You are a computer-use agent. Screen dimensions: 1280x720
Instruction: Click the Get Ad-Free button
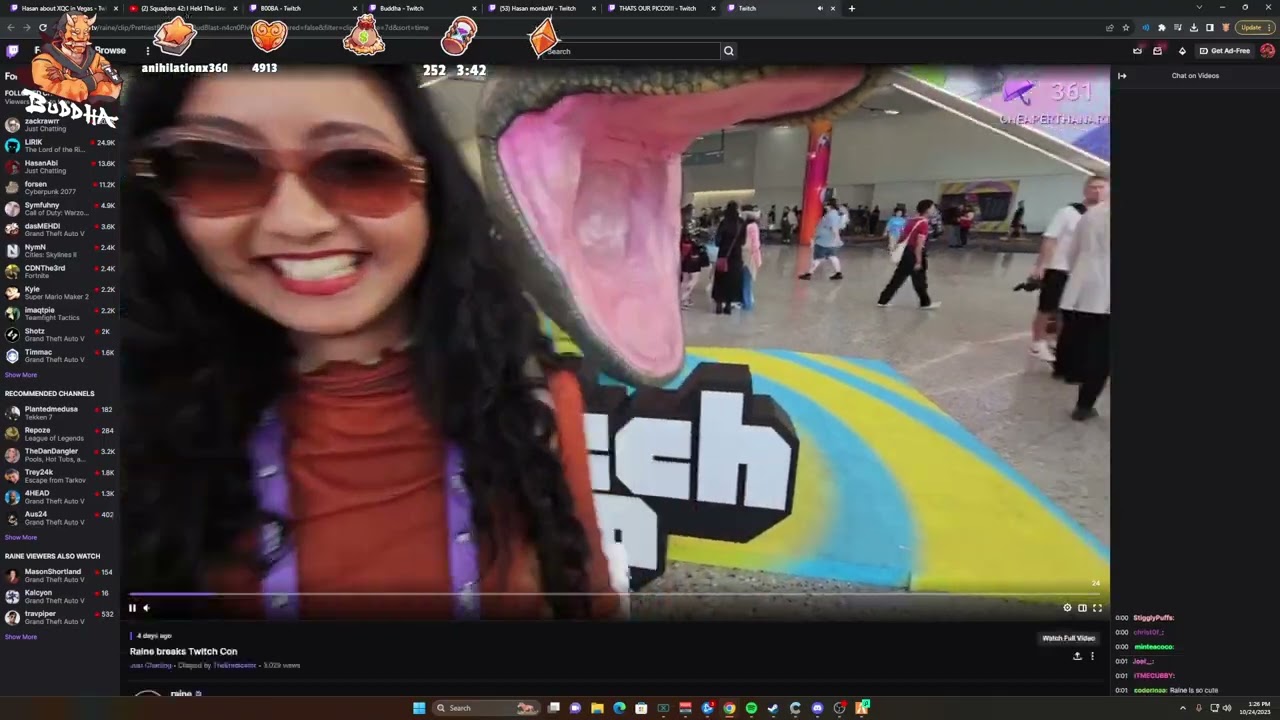[x=1225, y=51]
